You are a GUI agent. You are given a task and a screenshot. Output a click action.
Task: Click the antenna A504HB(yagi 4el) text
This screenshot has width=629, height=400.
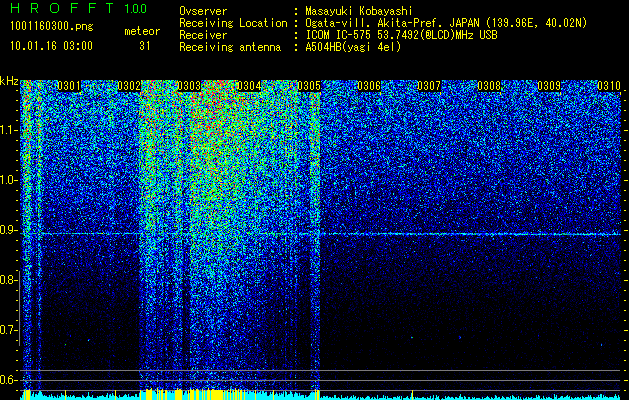[x=353, y=47]
